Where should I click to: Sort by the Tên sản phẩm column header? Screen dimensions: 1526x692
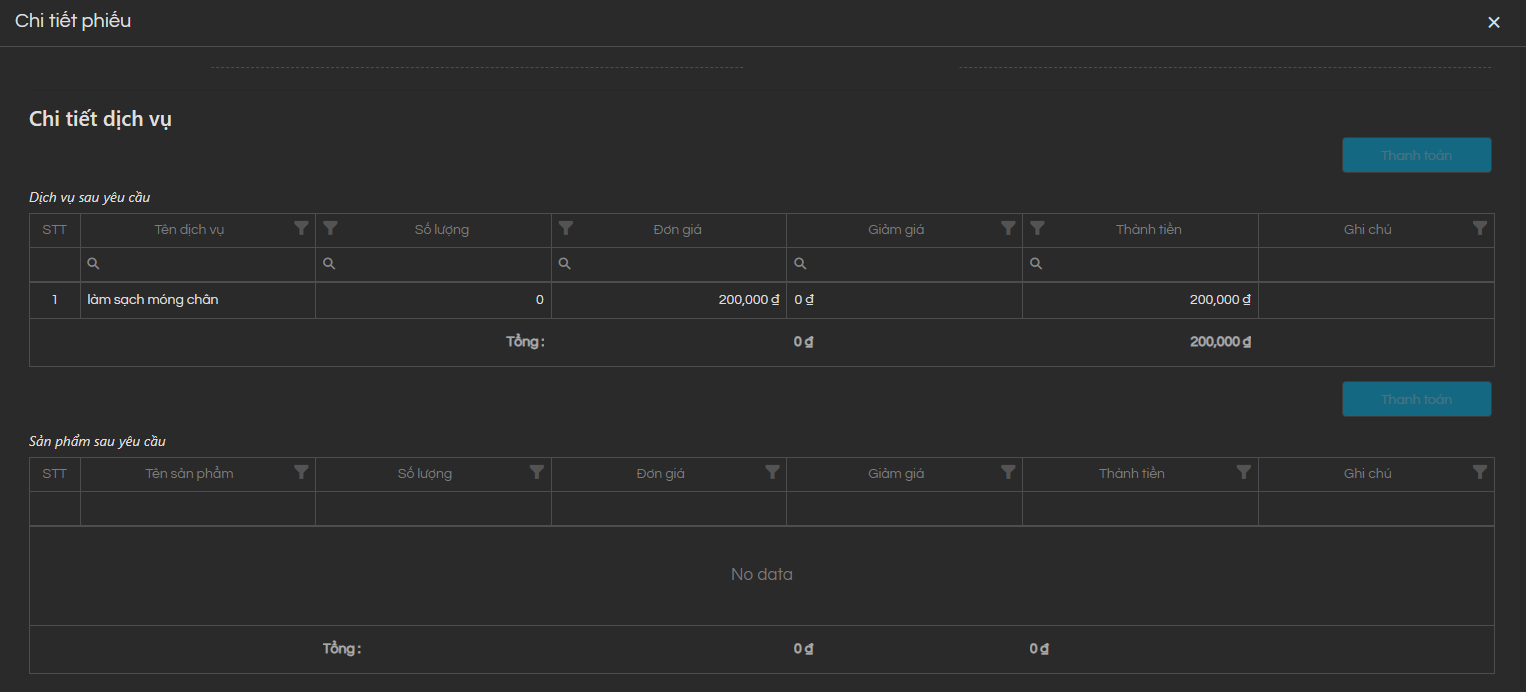click(189, 473)
